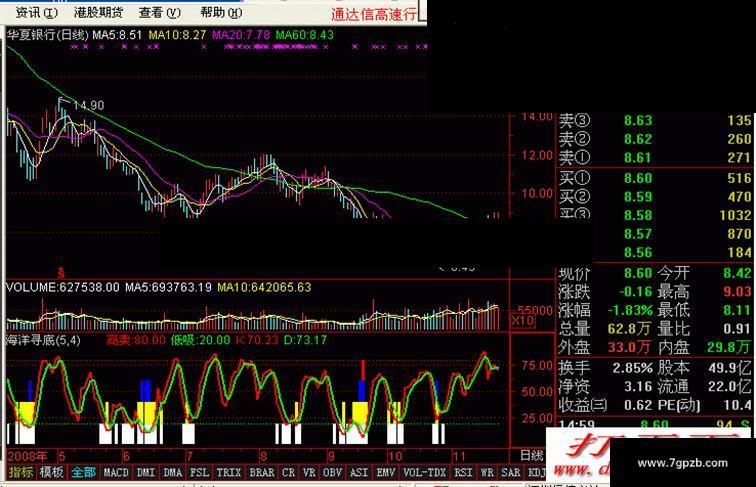Open the 帮助(H) menu

pyautogui.click(x=221, y=13)
